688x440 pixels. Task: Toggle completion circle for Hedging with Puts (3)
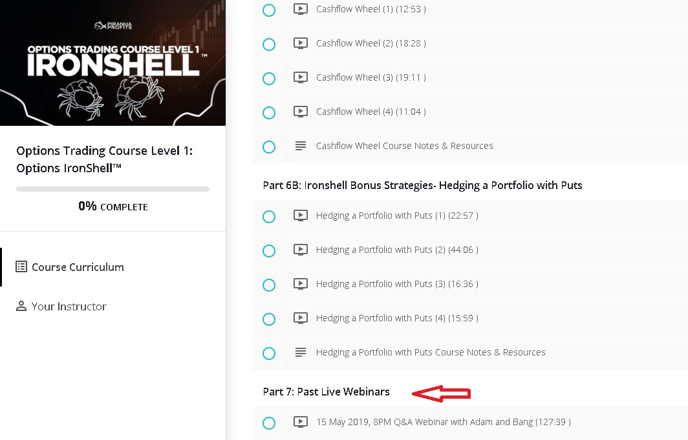(x=269, y=285)
